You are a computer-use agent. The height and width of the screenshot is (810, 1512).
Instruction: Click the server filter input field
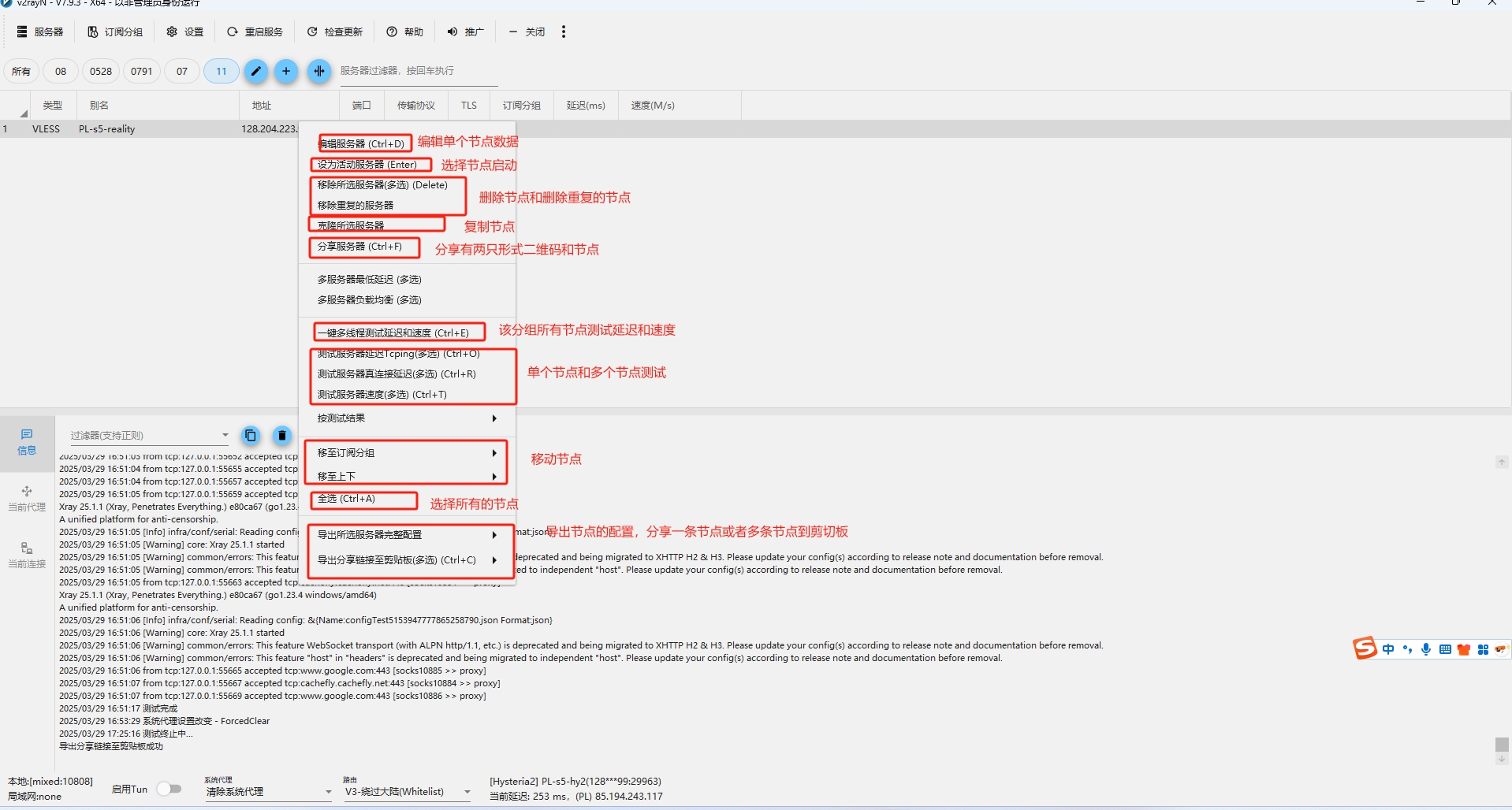coord(418,71)
